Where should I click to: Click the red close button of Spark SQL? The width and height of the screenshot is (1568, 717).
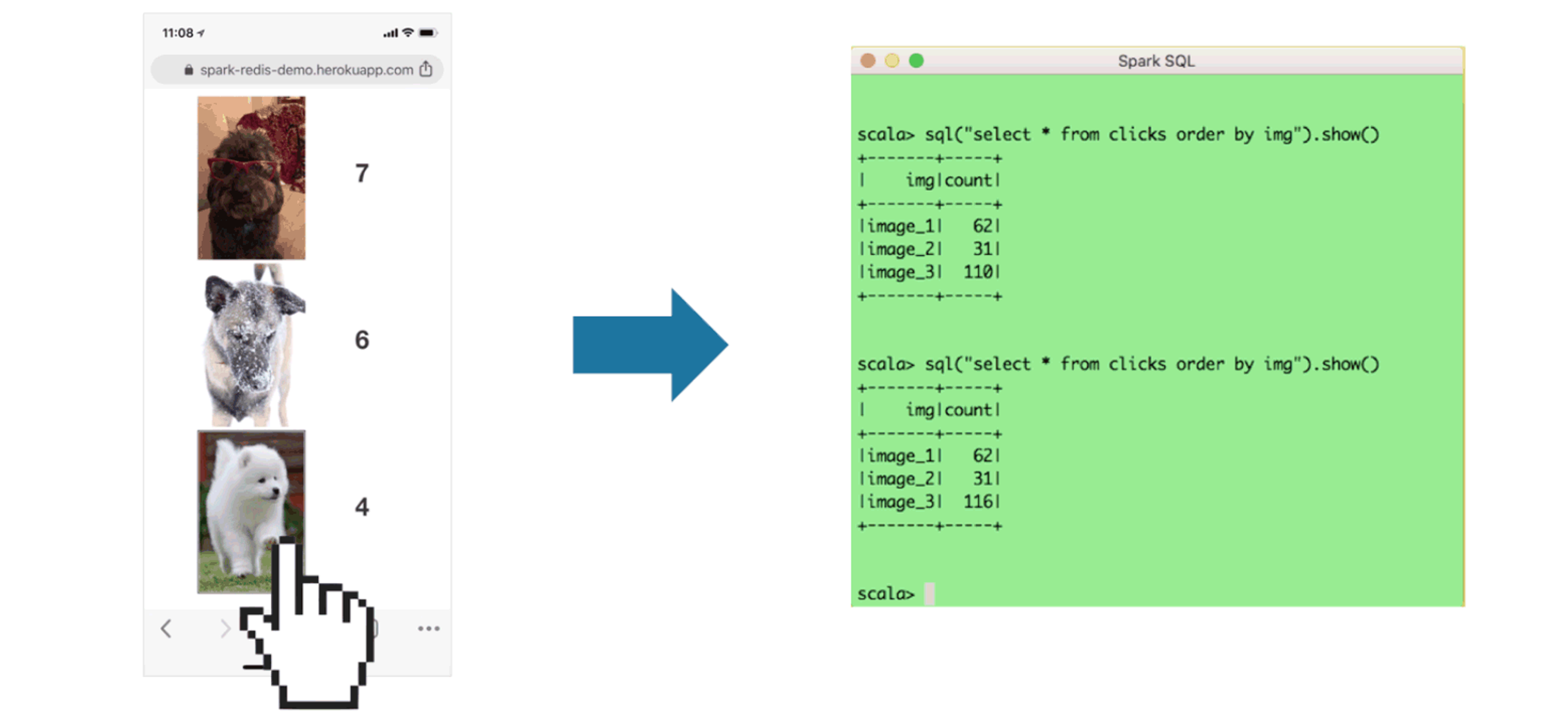click(x=868, y=61)
